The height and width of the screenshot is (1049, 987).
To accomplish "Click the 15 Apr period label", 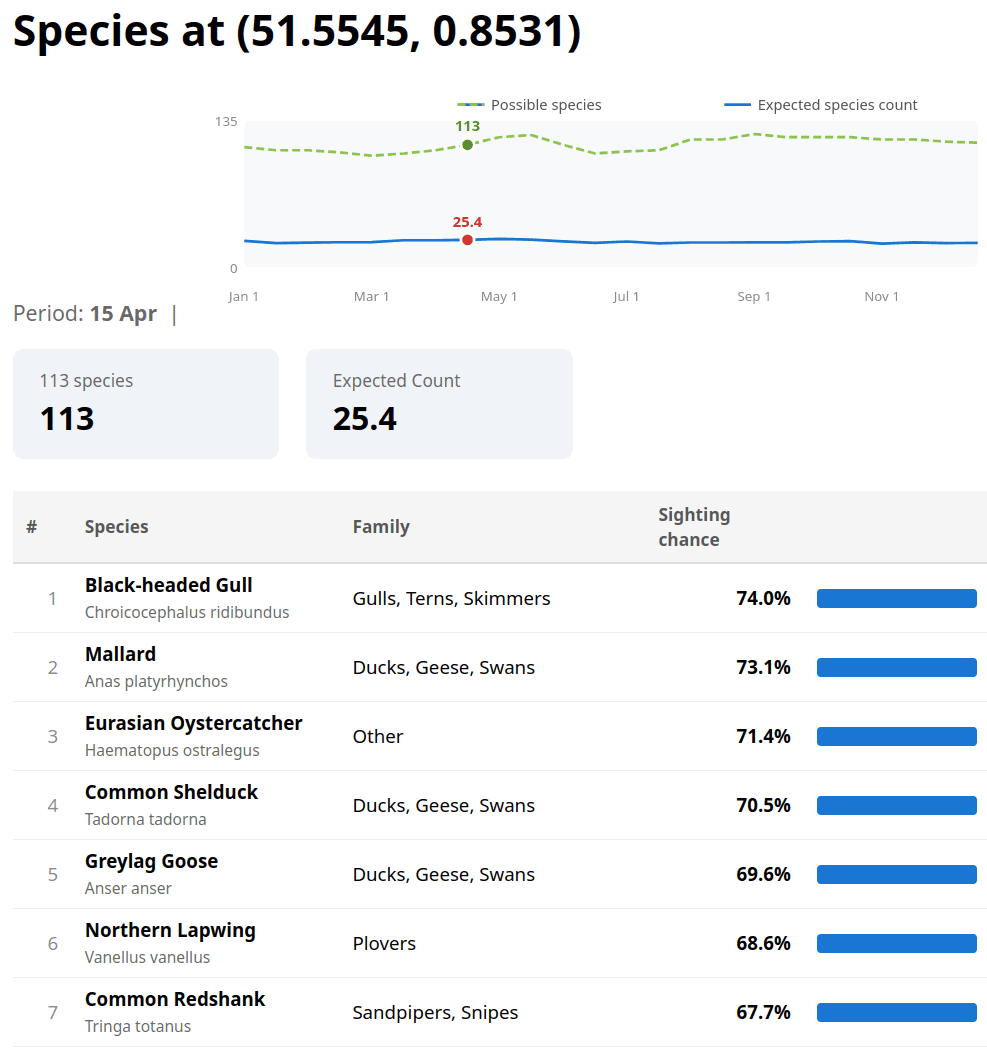I will click(123, 313).
